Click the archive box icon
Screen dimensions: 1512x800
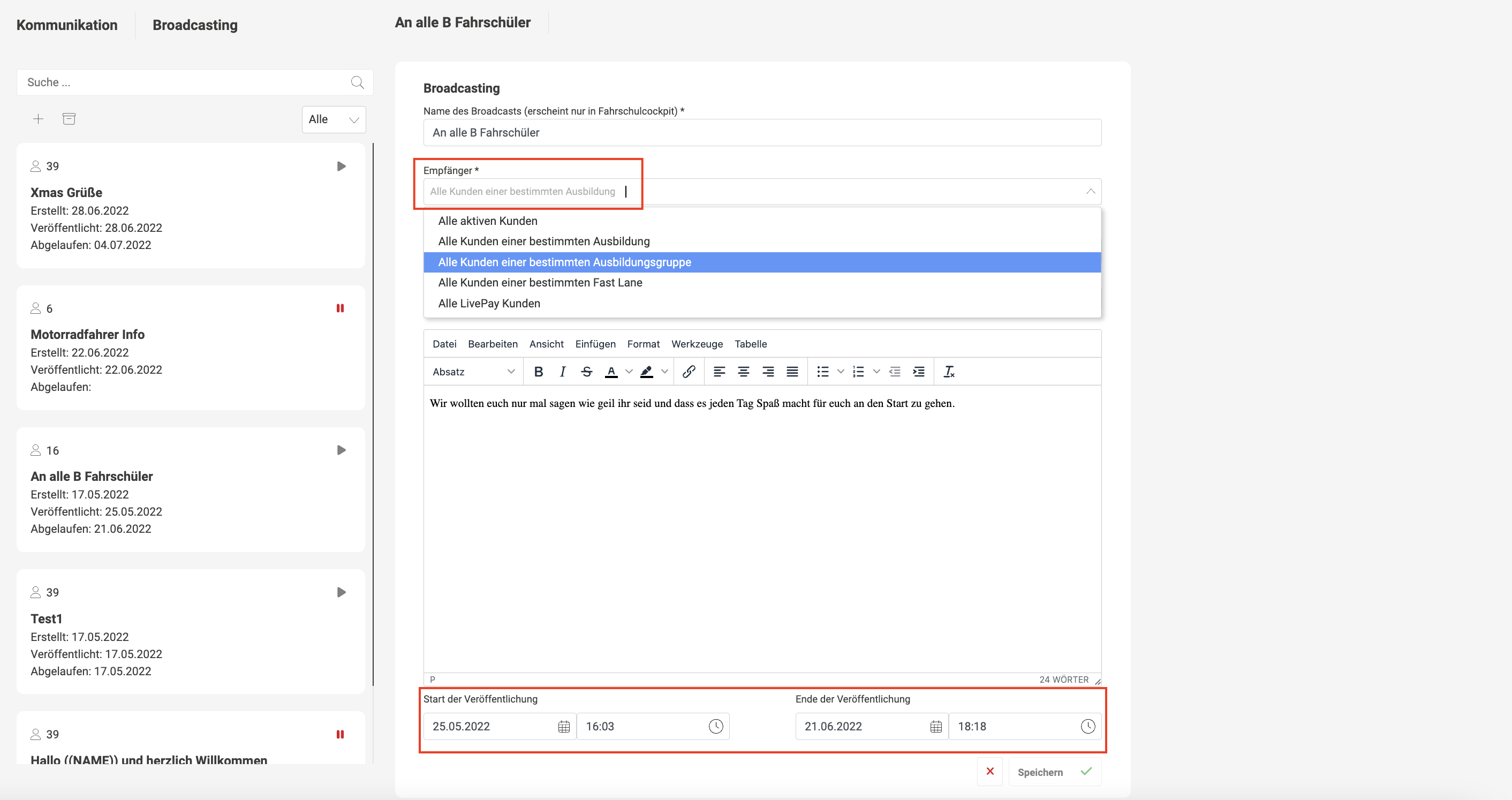(x=69, y=119)
